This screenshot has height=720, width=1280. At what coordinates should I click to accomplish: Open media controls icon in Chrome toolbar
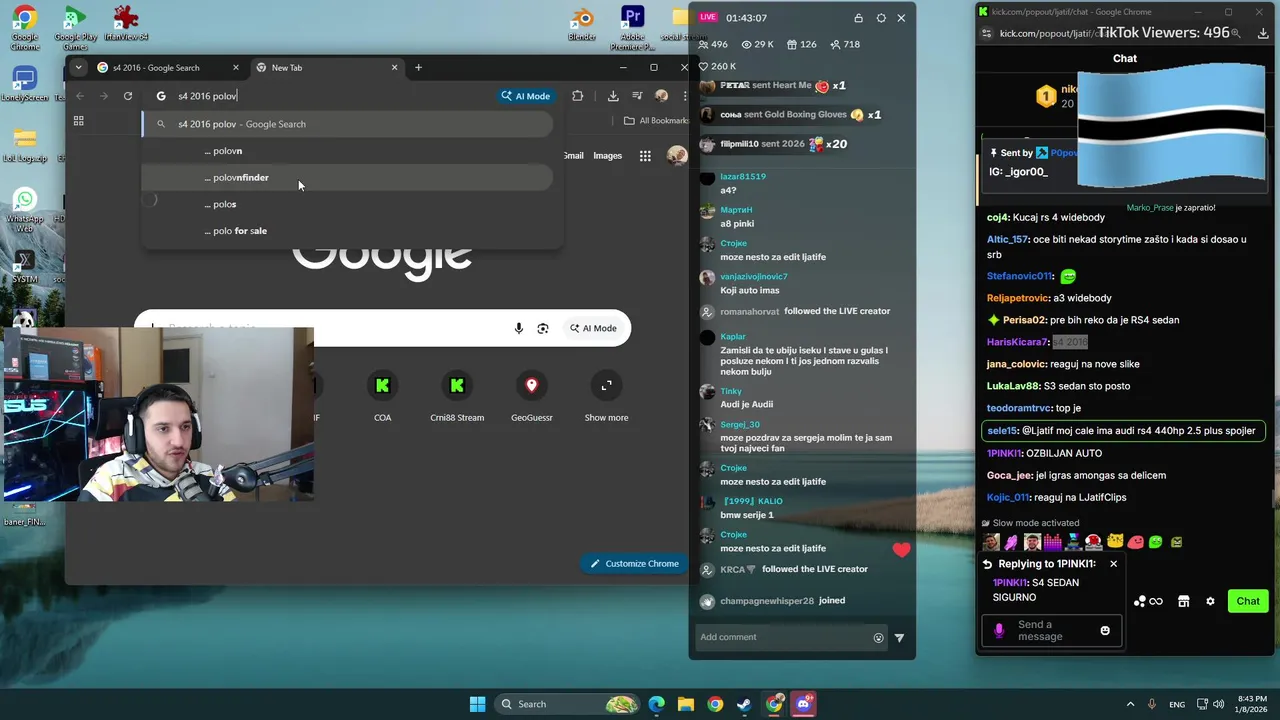[x=637, y=96]
